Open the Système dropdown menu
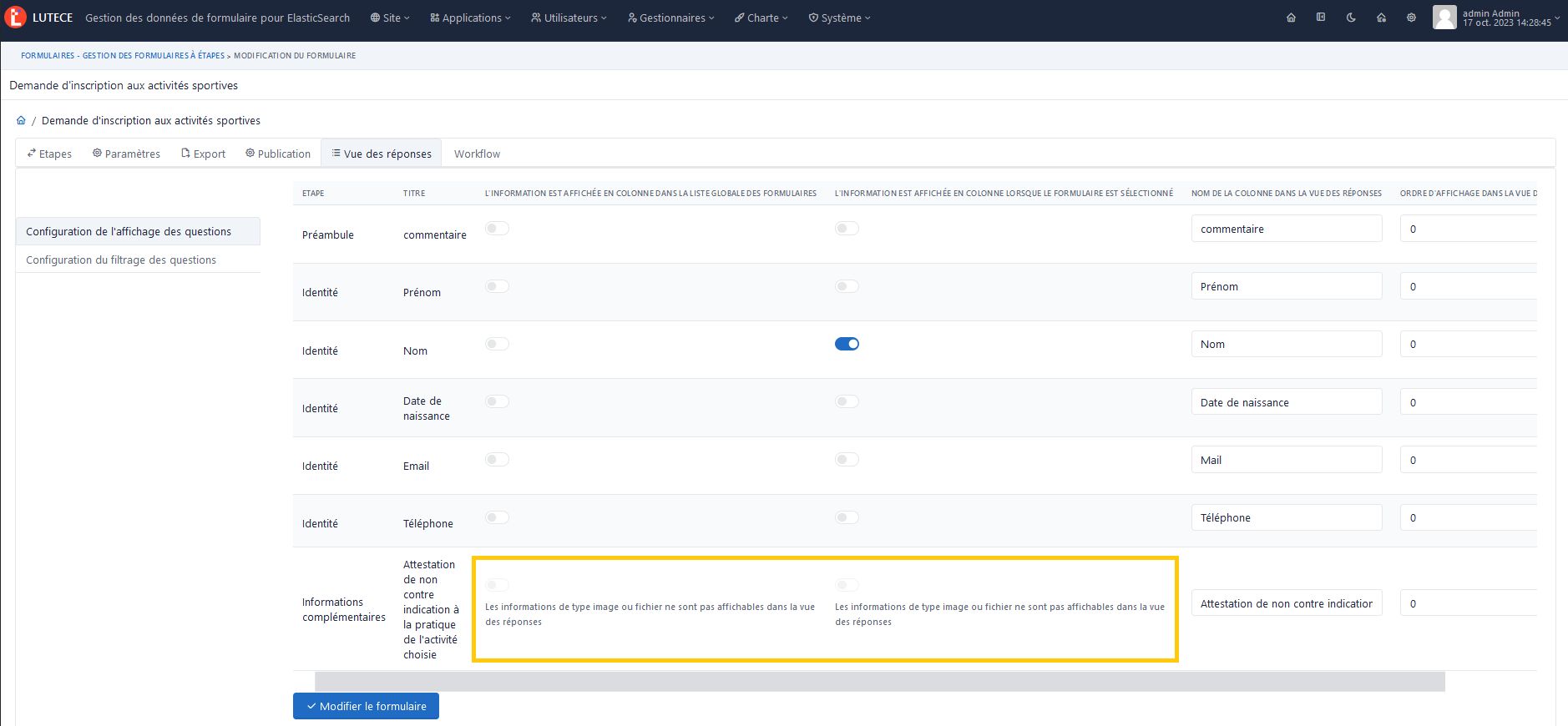The height and width of the screenshot is (726, 1568). 839,18
